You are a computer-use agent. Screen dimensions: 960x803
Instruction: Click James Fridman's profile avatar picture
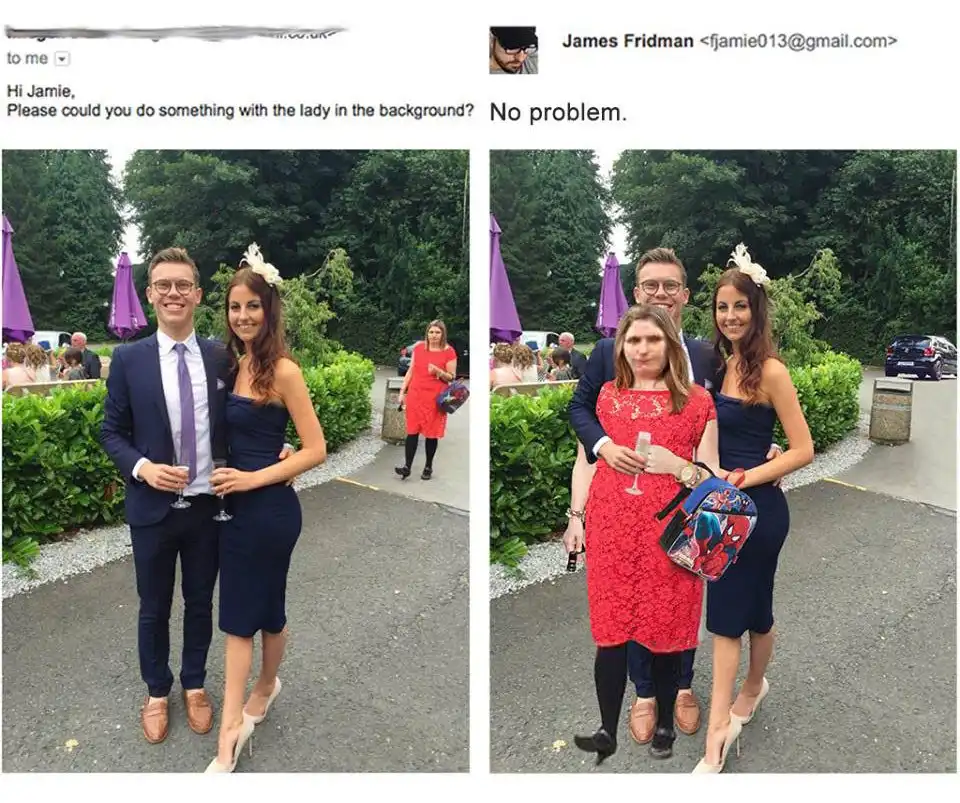(514, 50)
